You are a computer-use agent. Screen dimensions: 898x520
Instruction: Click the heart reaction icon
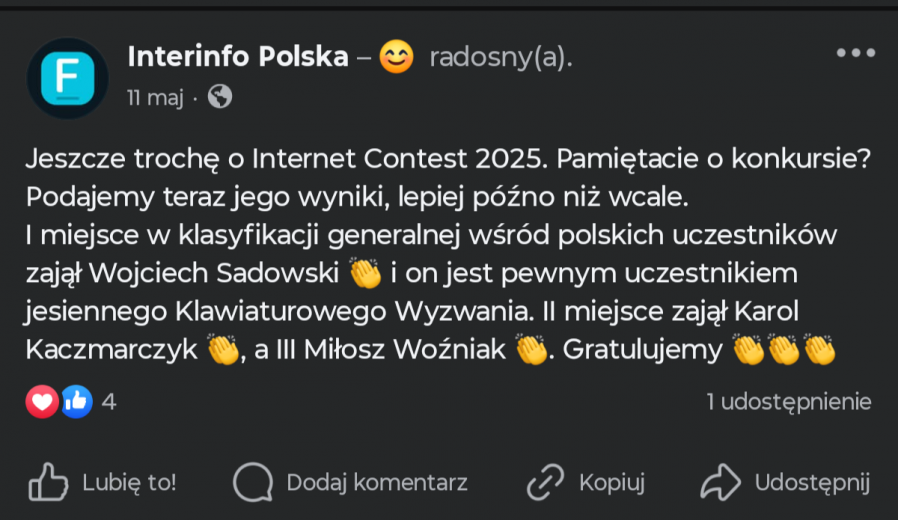[x=42, y=401]
